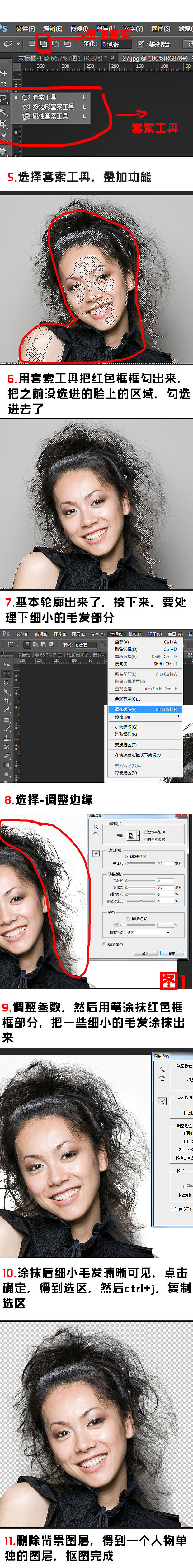Click 选取相似(R) in the Select menu

pyautogui.click(x=146, y=734)
